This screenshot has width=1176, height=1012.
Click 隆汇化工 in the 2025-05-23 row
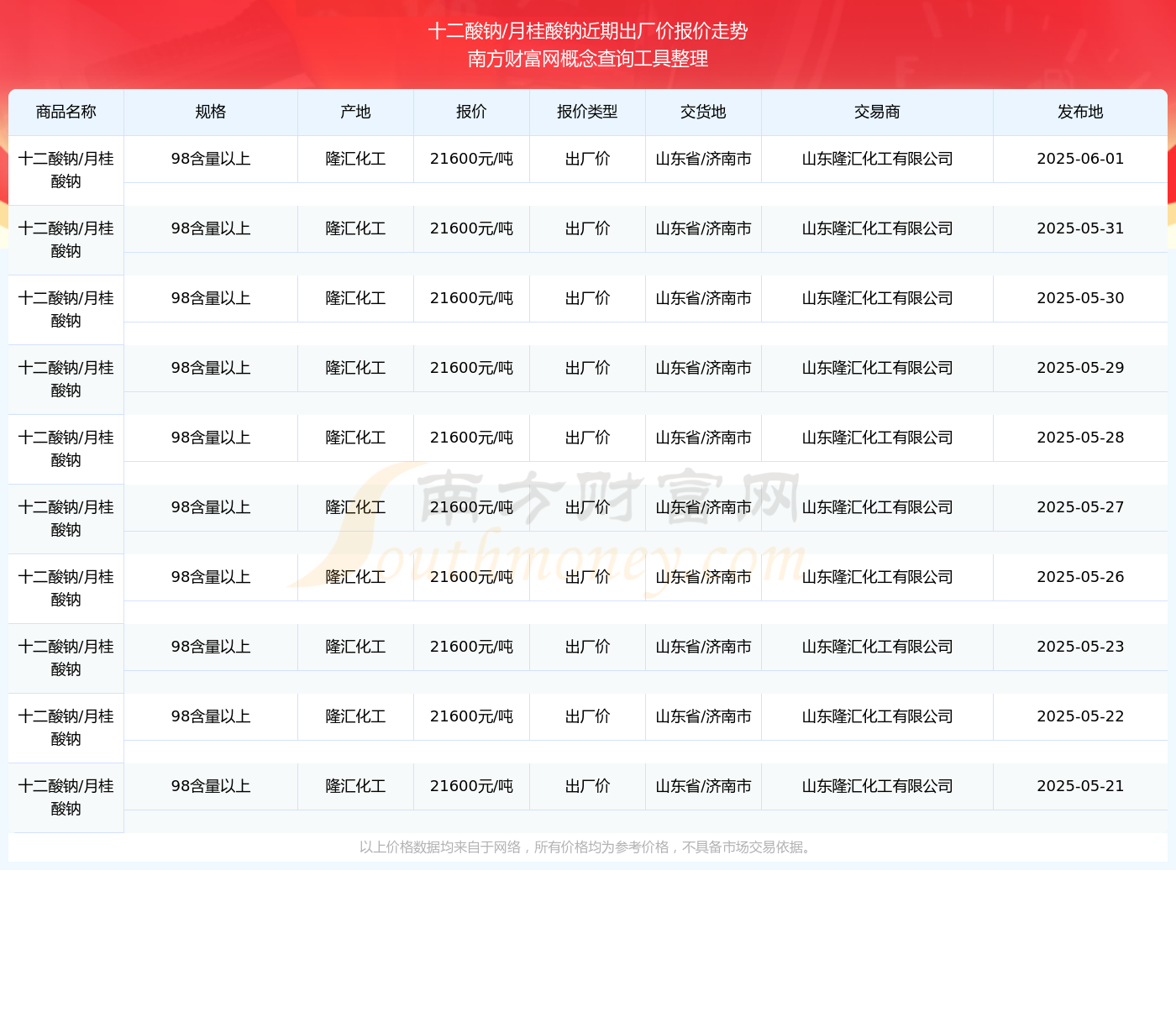(356, 647)
